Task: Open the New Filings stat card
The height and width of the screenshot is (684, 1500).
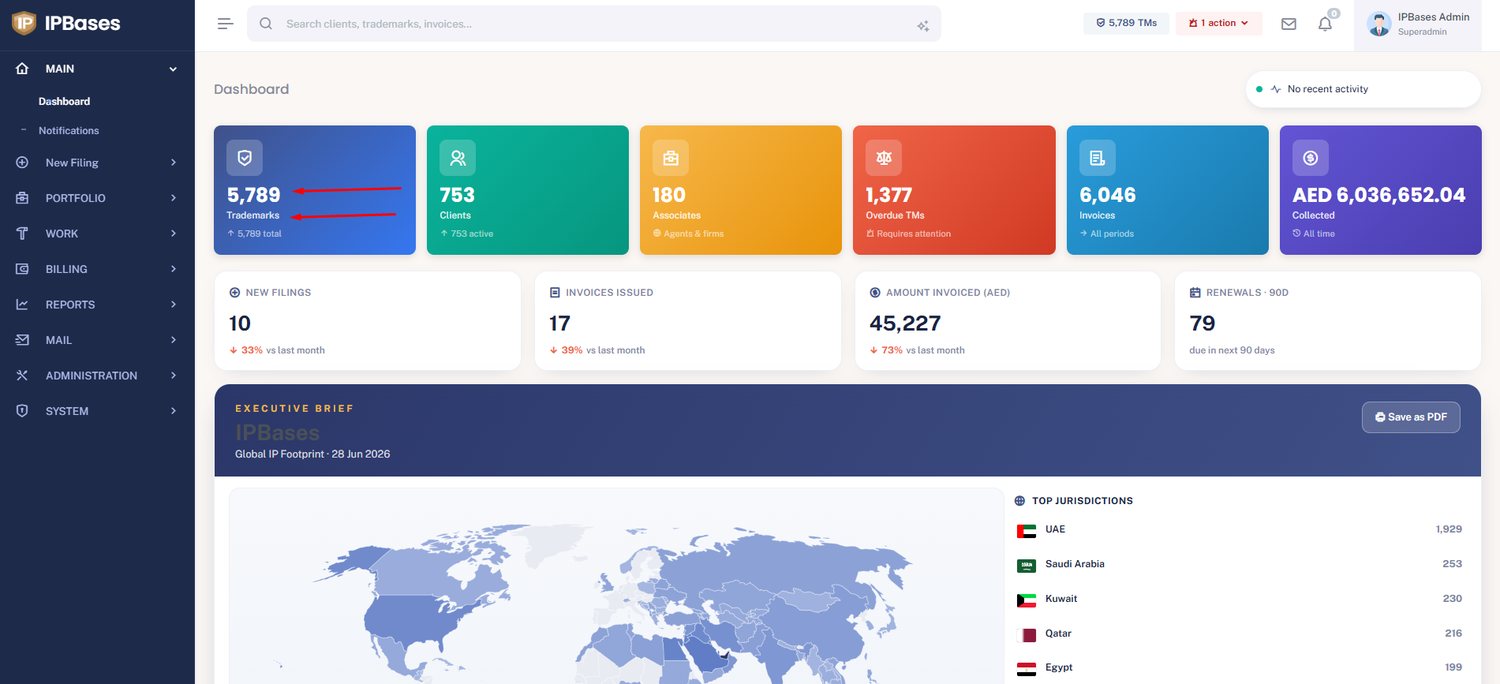Action: pyautogui.click(x=368, y=321)
